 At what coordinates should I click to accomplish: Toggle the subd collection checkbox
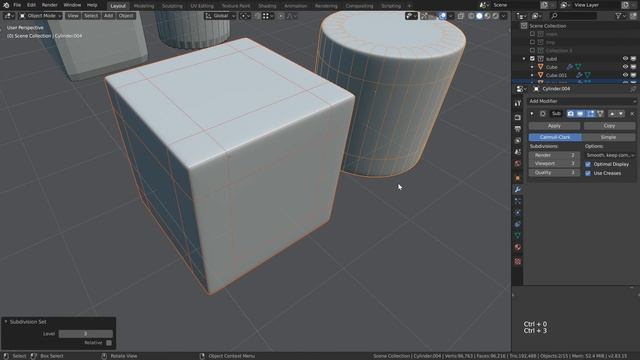(532, 59)
